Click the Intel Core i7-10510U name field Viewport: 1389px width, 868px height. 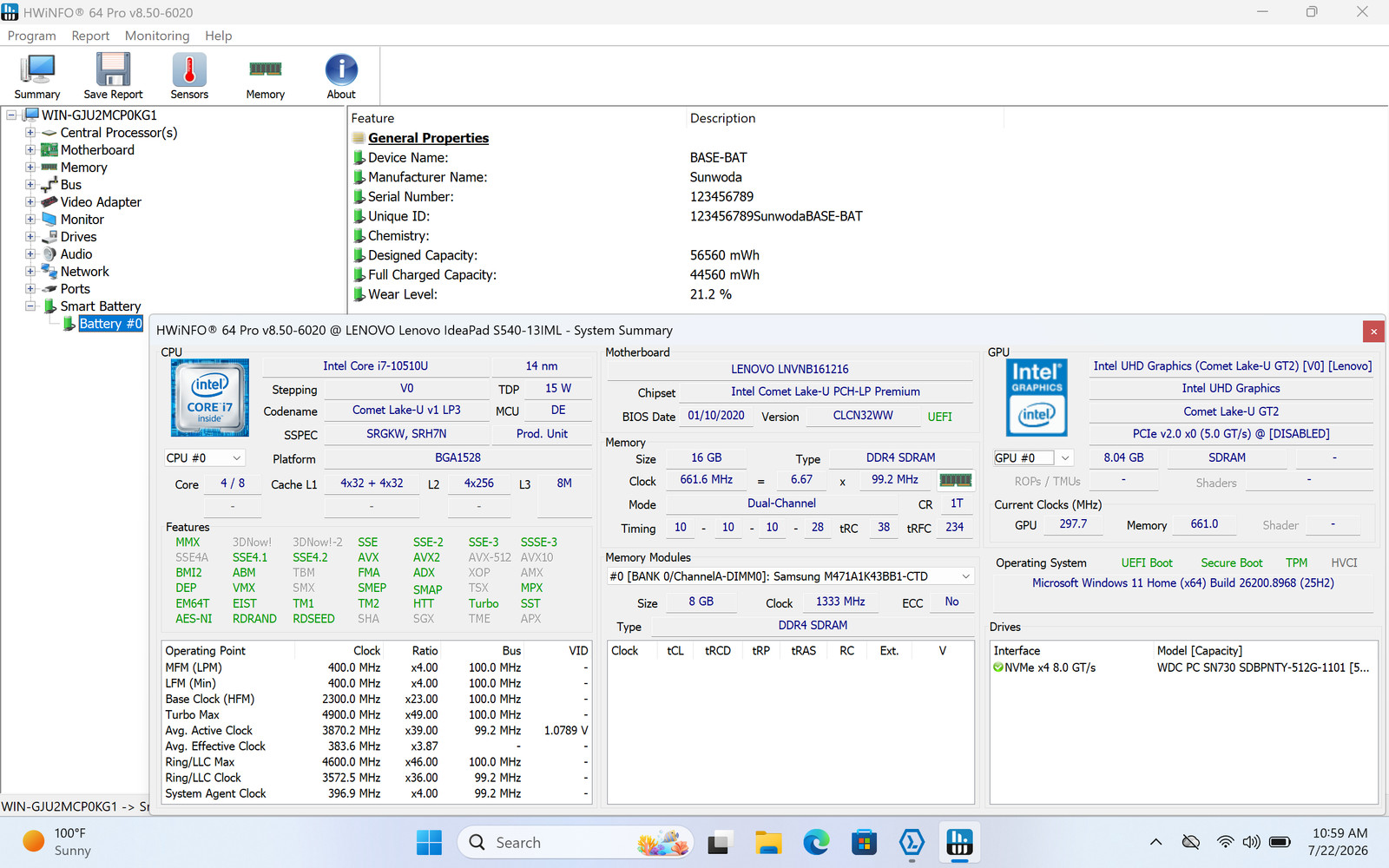click(375, 366)
